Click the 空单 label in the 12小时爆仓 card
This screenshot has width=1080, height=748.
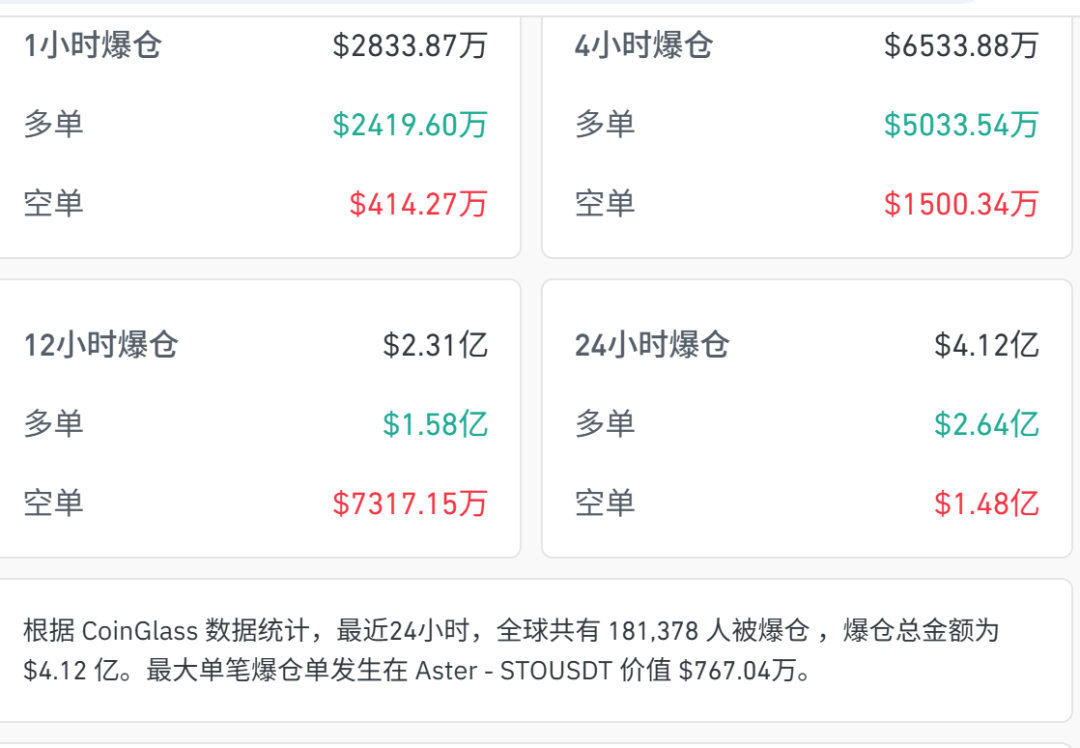[53, 503]
